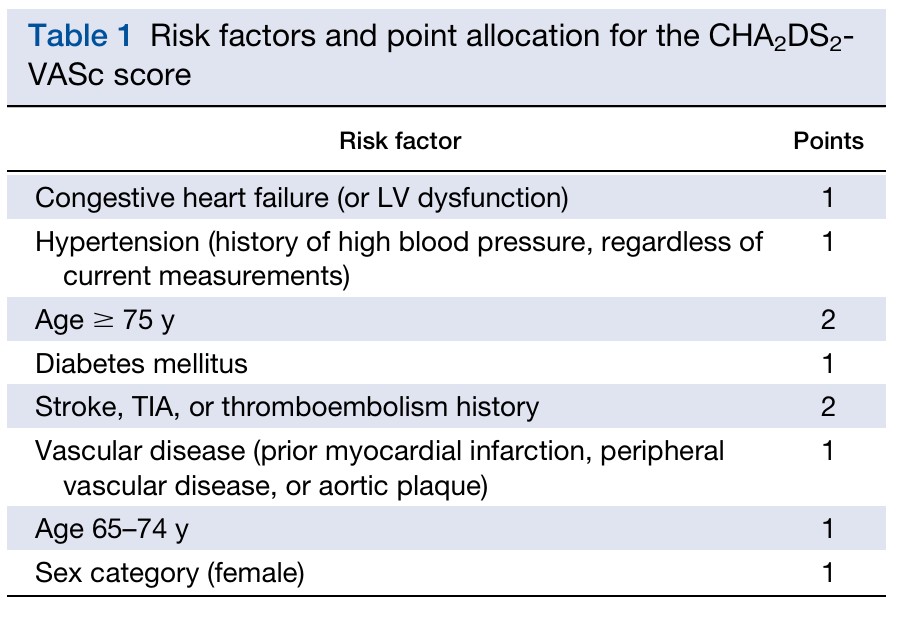Click the Congestive heart failure row text
Image resolution: width=898 pixels, height=628 pixels.
click(301, 197)
